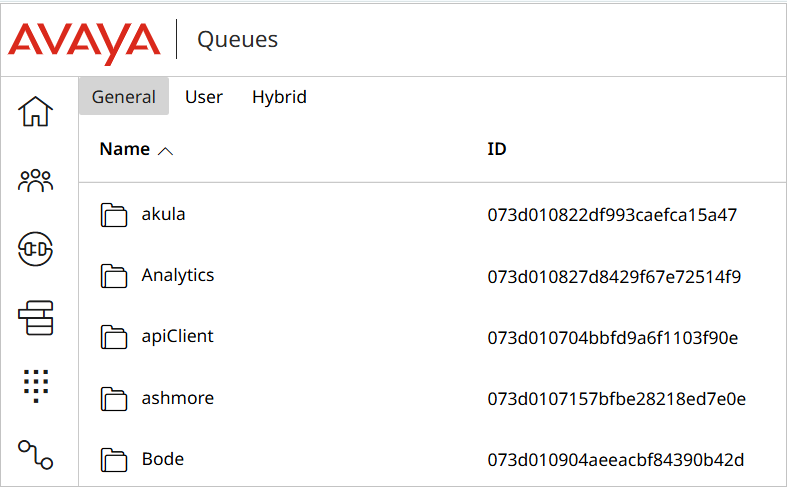
Task: Open the apiClient queue
Action: (177, 336)
